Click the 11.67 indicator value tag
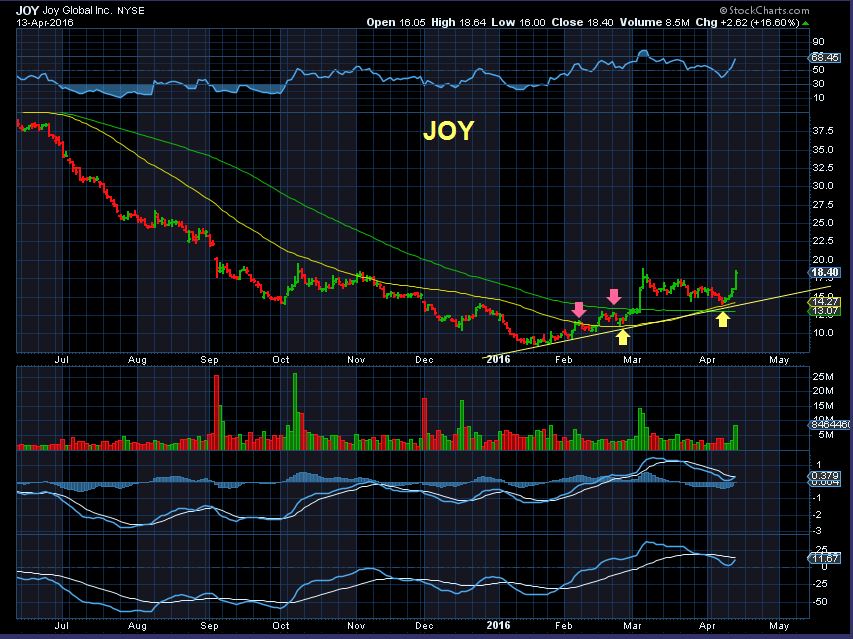The image size is (853, 639). (x=825, y=559)
